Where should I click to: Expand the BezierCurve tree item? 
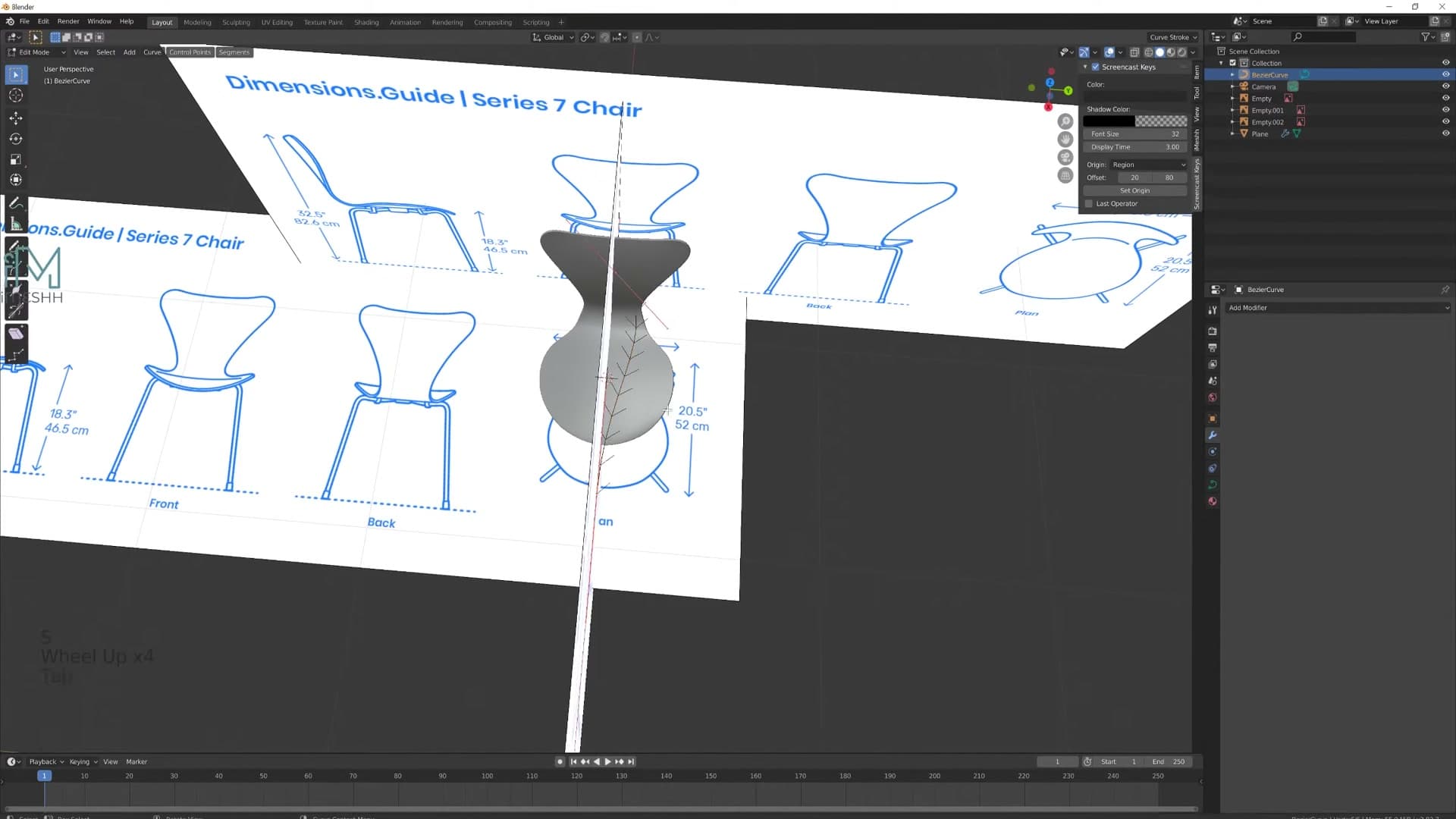pyautogui.click(x=1232, y=75)
